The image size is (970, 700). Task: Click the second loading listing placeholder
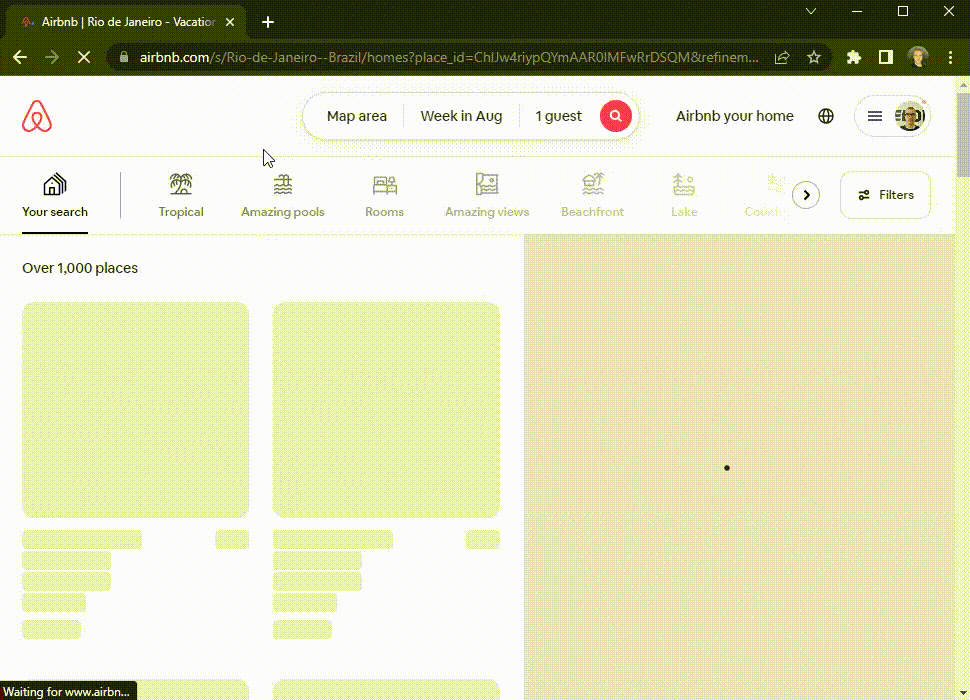386,409
